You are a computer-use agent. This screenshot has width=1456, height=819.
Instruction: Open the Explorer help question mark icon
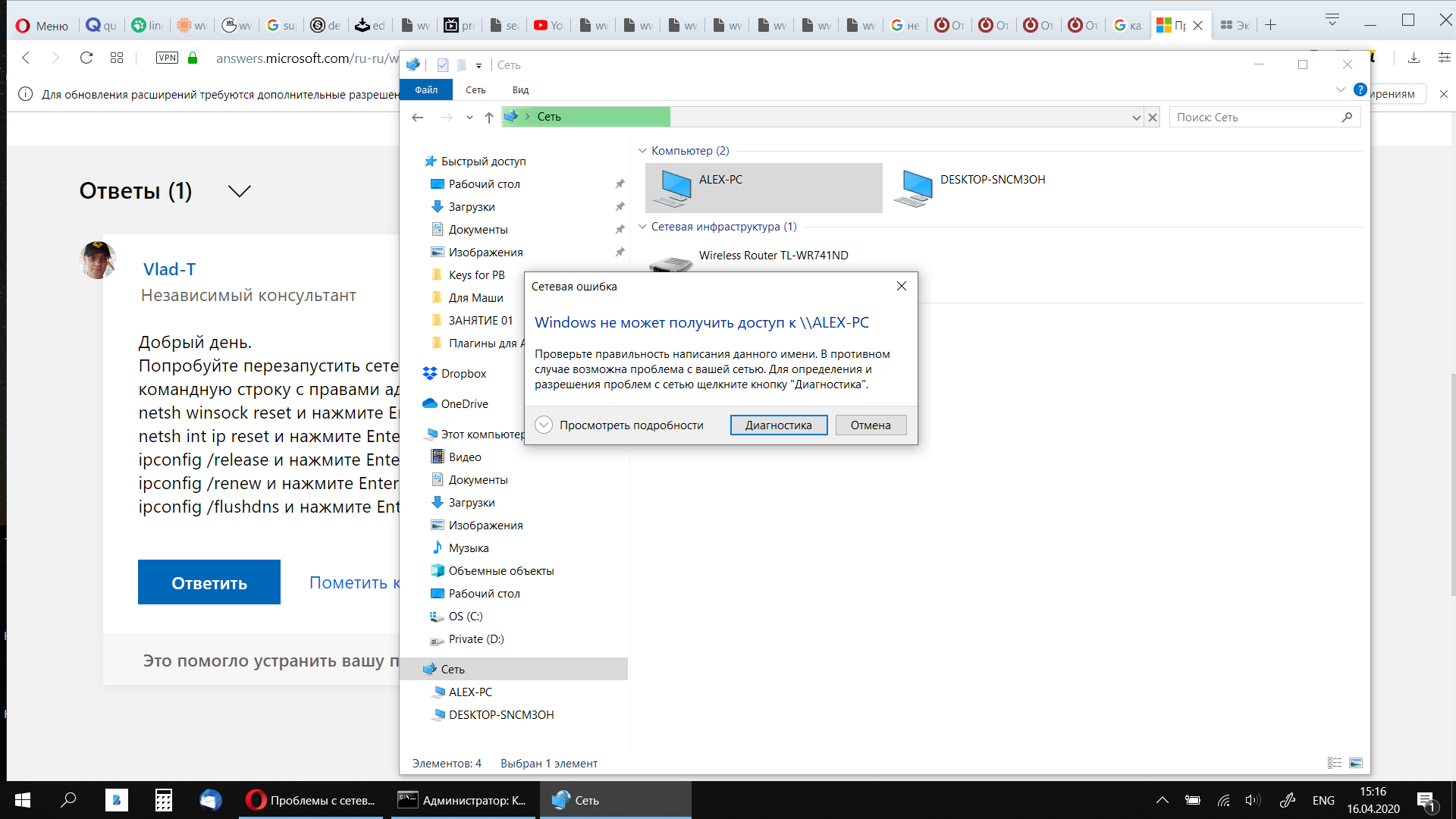[1360, 89]
